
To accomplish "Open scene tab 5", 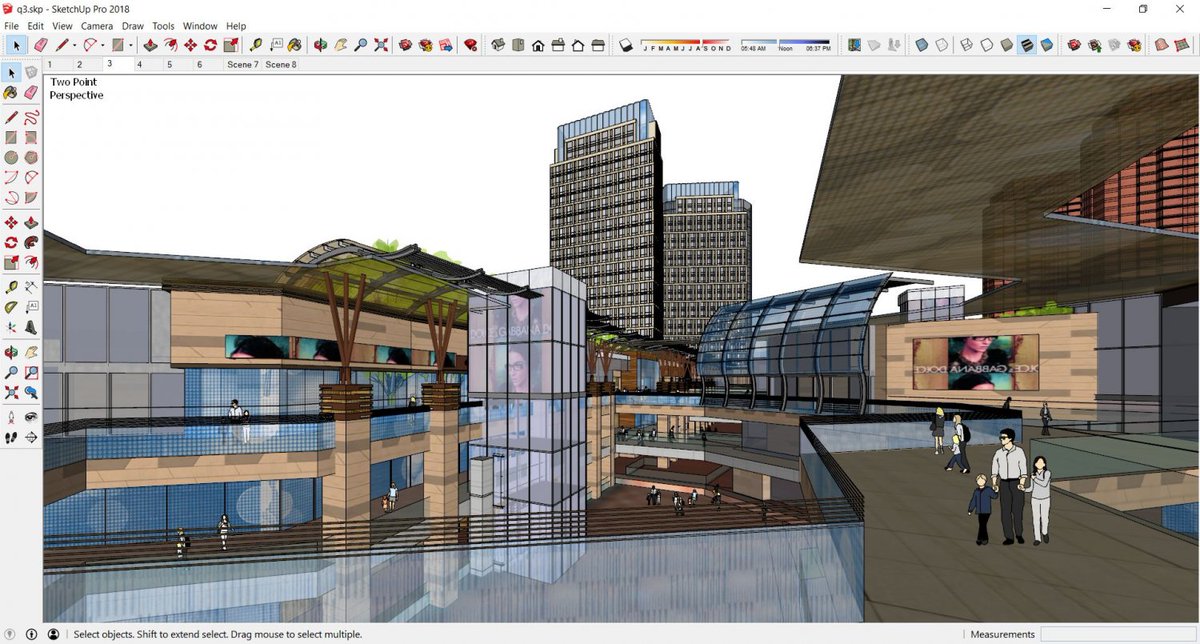I will [x=169, y=64].
